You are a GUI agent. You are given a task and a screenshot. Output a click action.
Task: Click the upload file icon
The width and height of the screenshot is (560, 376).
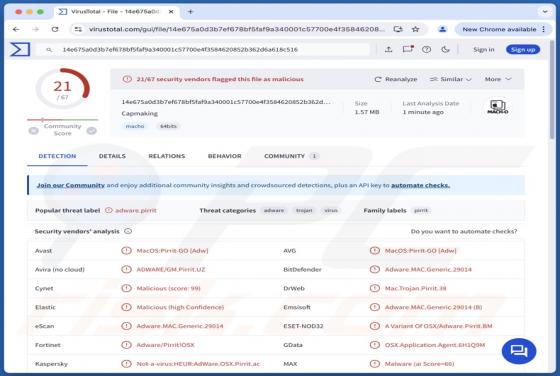[x=389, y=49]
